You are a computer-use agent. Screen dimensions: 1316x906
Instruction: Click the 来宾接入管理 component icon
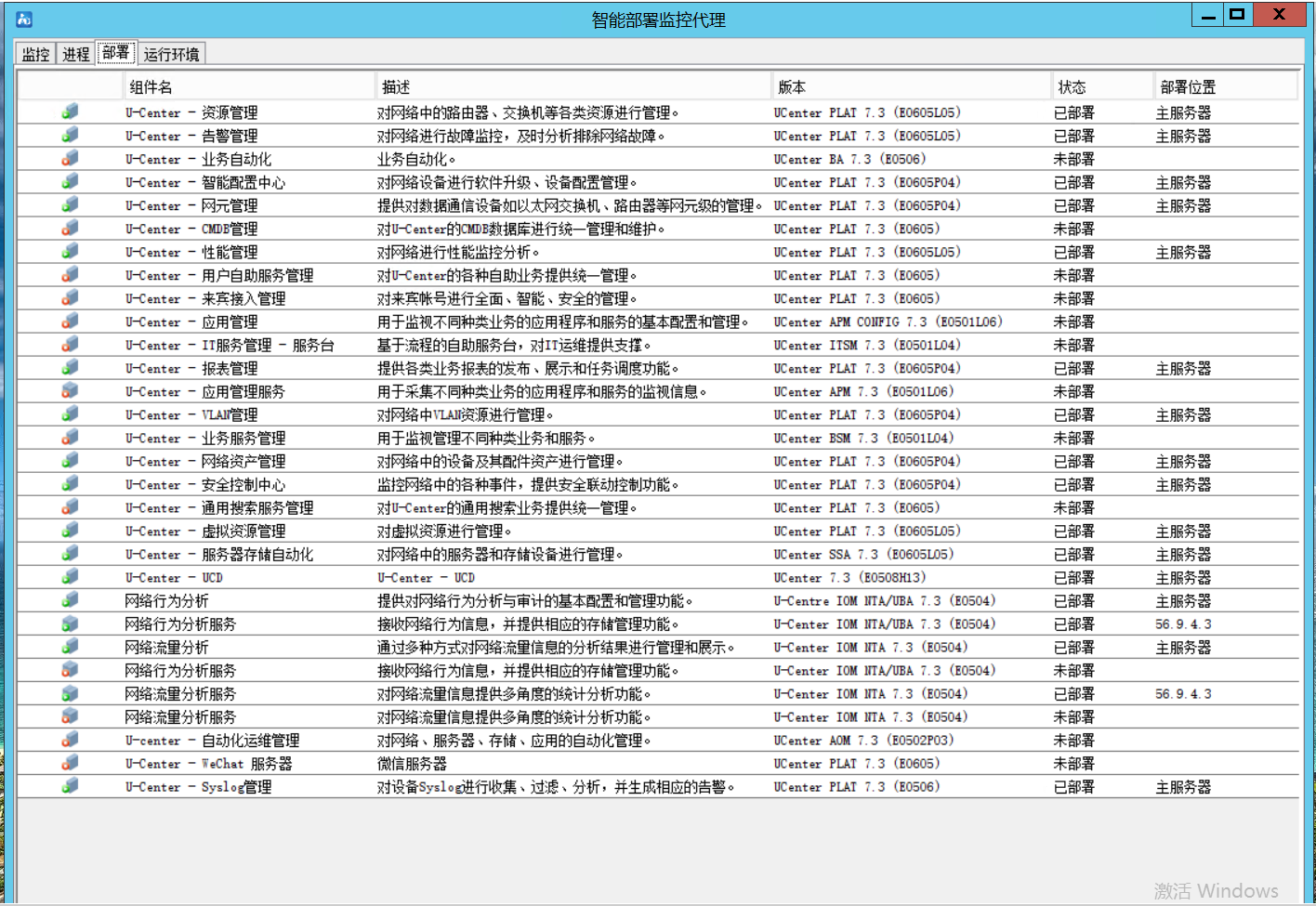[71, 297]
